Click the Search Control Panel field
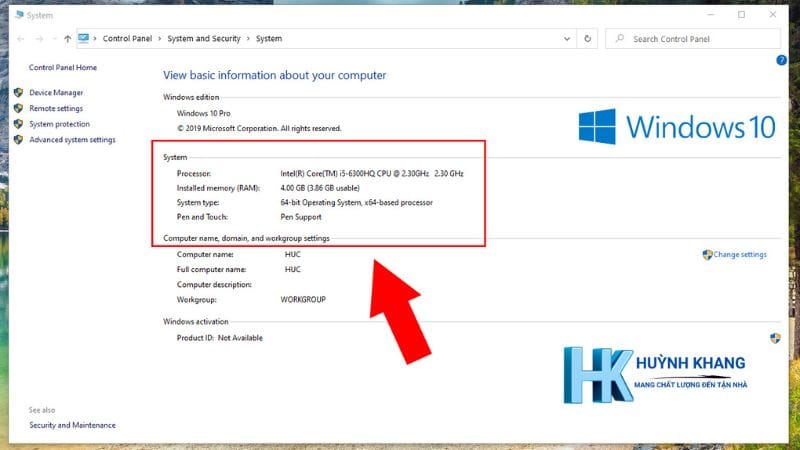Screen dimensions: 800x450 pyautogui.click(x=693, y=39)
